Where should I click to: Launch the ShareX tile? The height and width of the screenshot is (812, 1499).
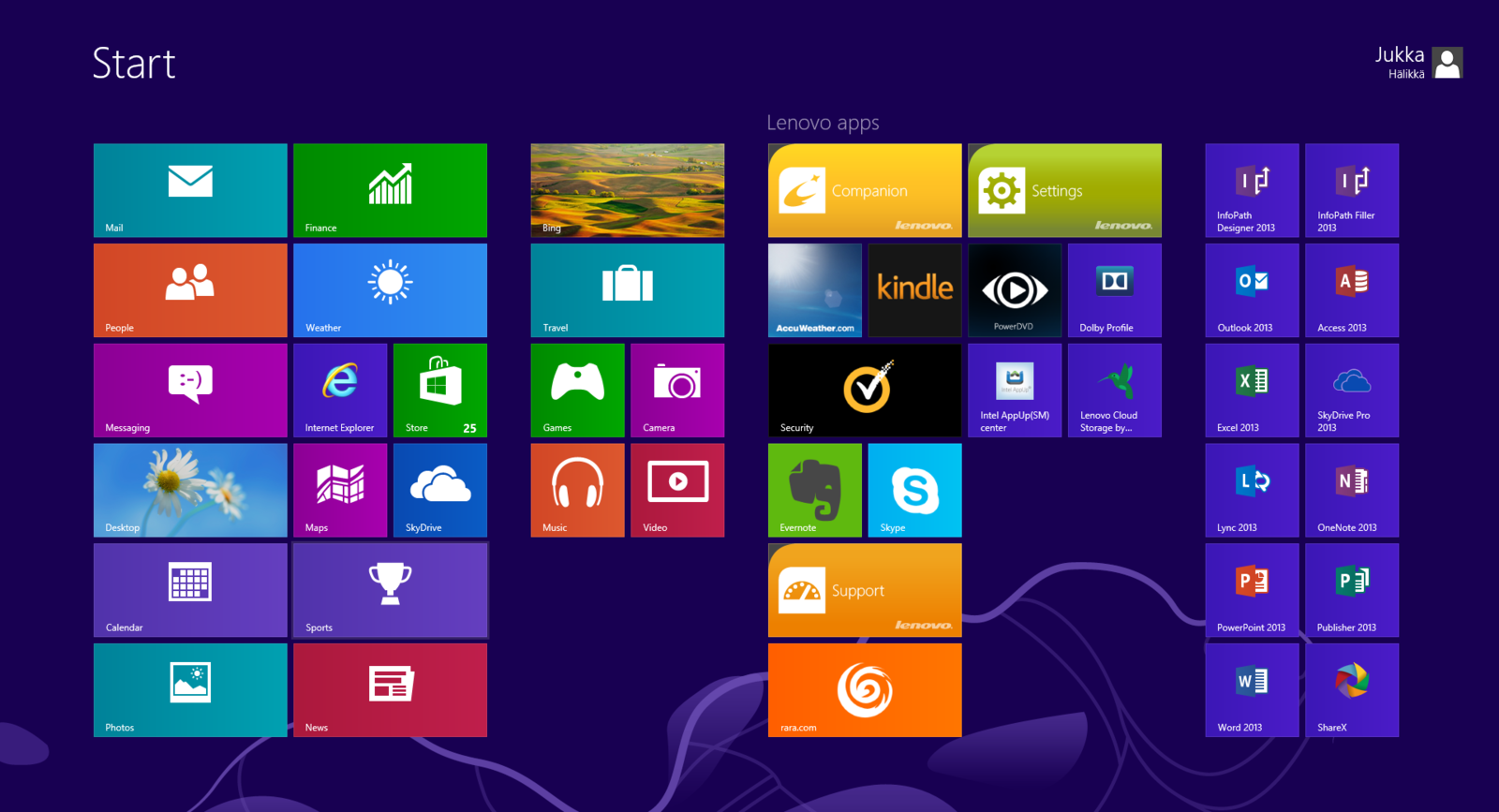pyautogui.click(x=1352, y=690)
